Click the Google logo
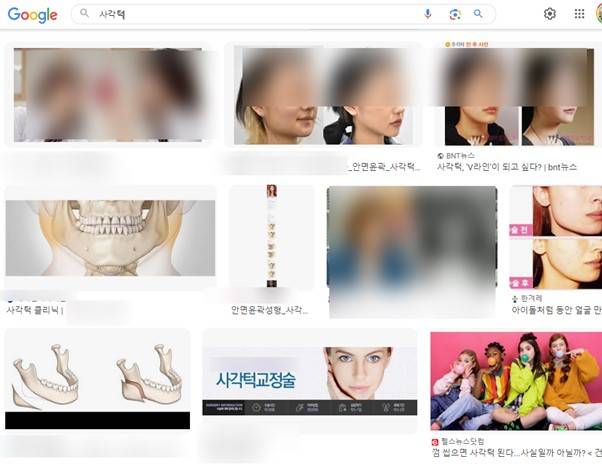 click(33, 15)
